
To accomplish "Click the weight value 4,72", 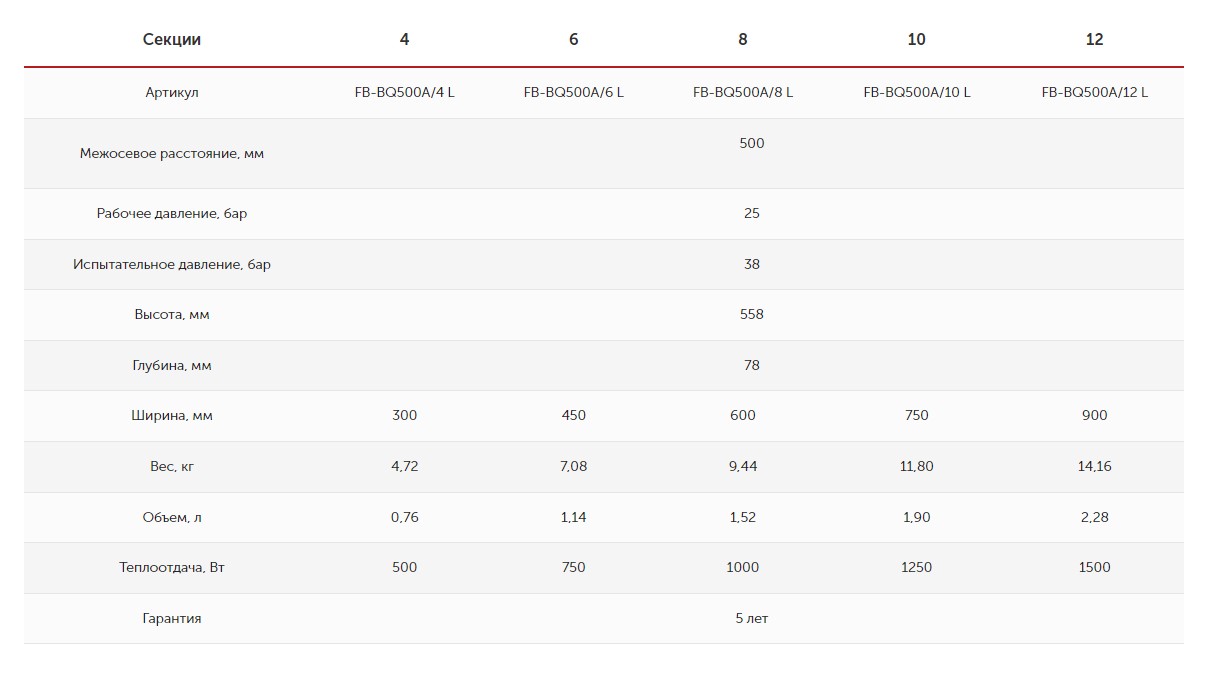I will pyautogui.click(x=404, y=466).
